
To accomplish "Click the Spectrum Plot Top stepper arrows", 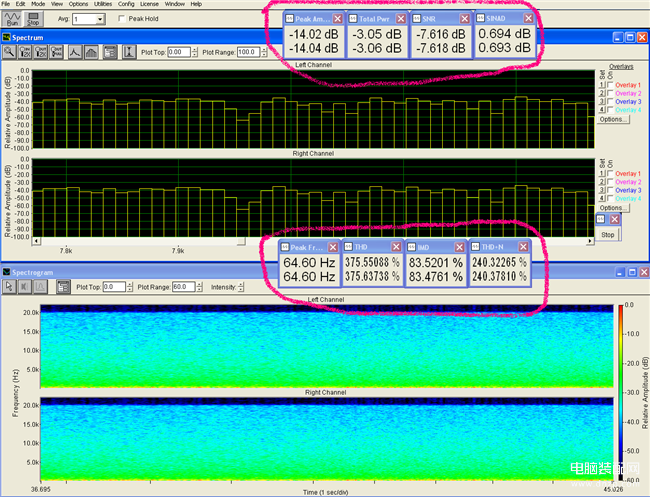I will coord(194,52).
